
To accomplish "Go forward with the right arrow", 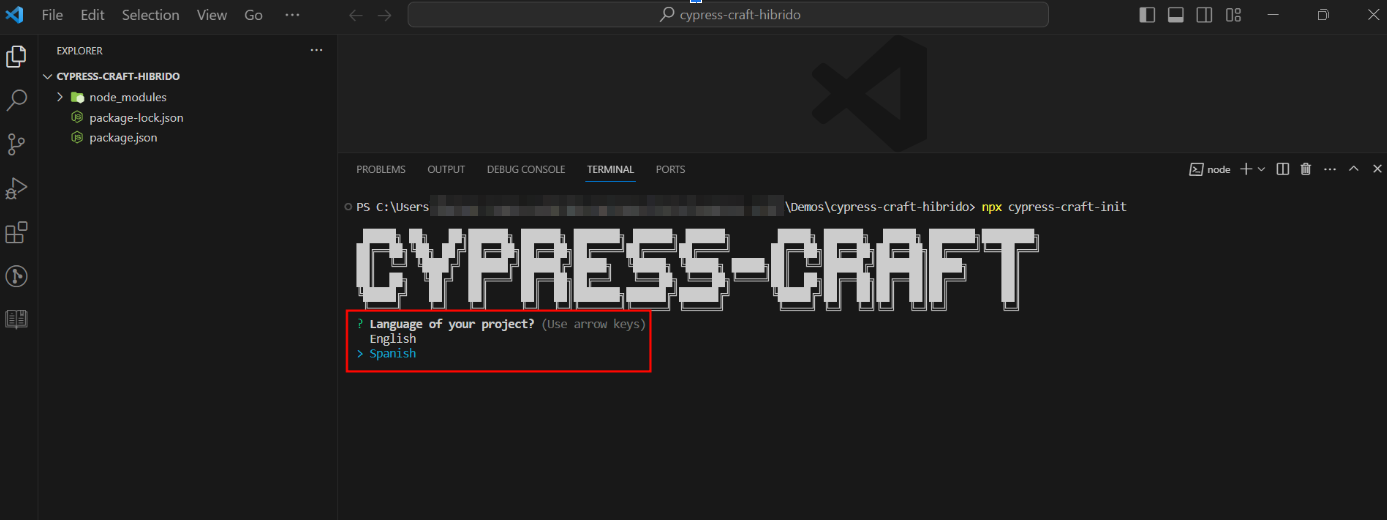I will coord(385,15).
